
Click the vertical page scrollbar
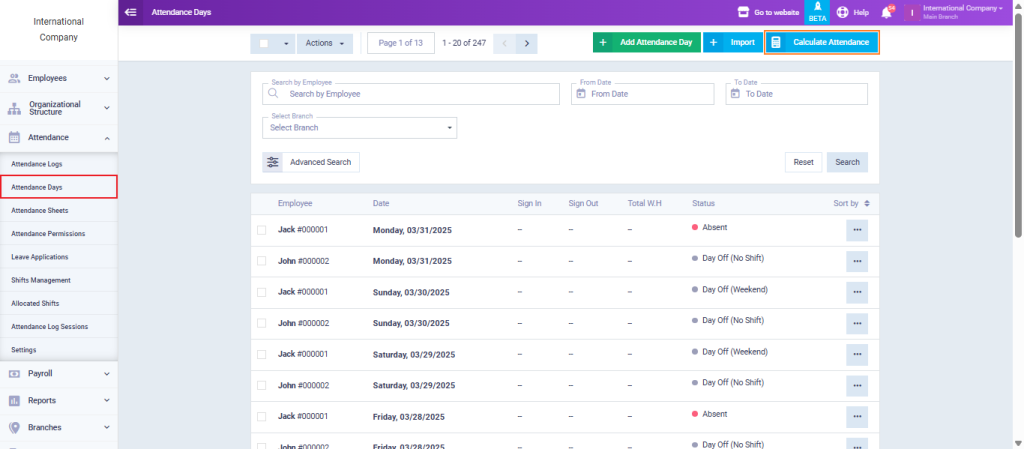pos(1019,124)
